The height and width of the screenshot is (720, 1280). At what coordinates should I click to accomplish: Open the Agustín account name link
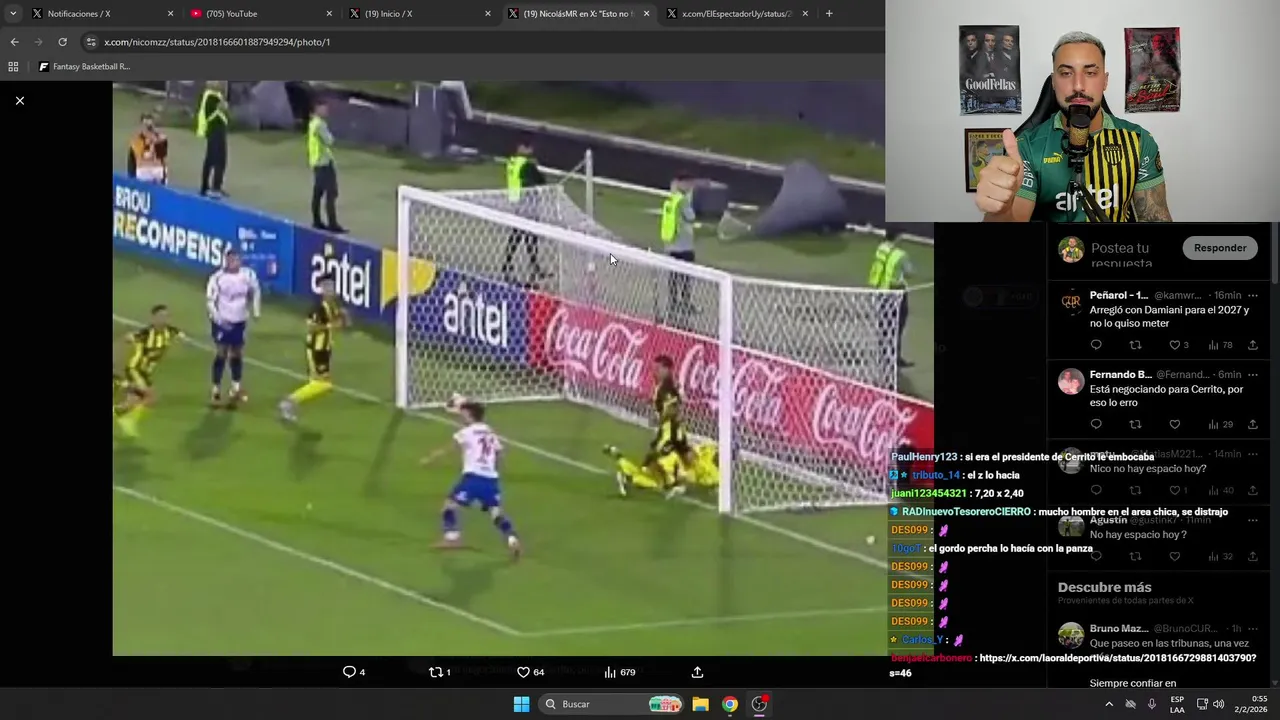(1108, 520)
